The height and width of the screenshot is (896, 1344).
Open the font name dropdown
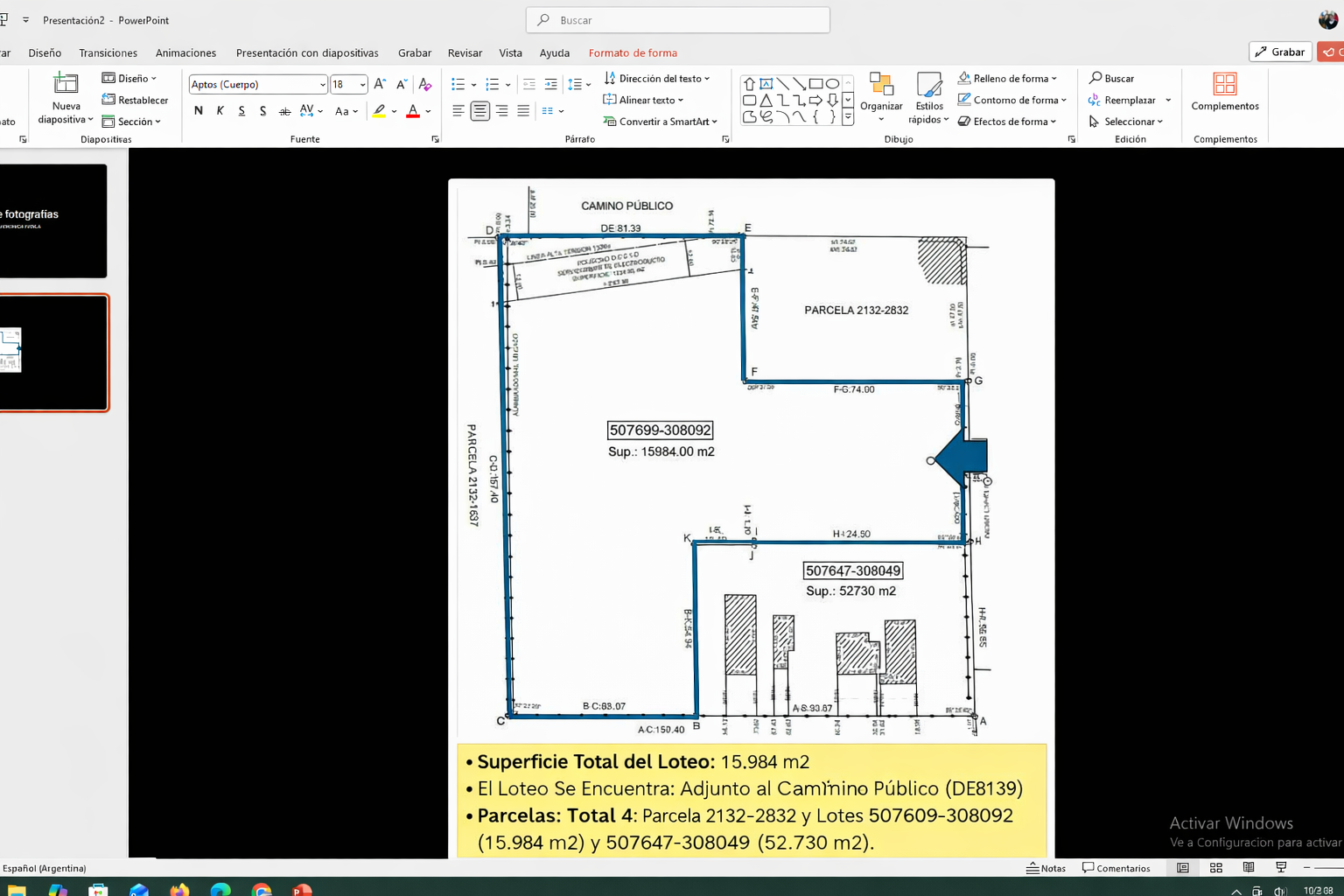322,85
